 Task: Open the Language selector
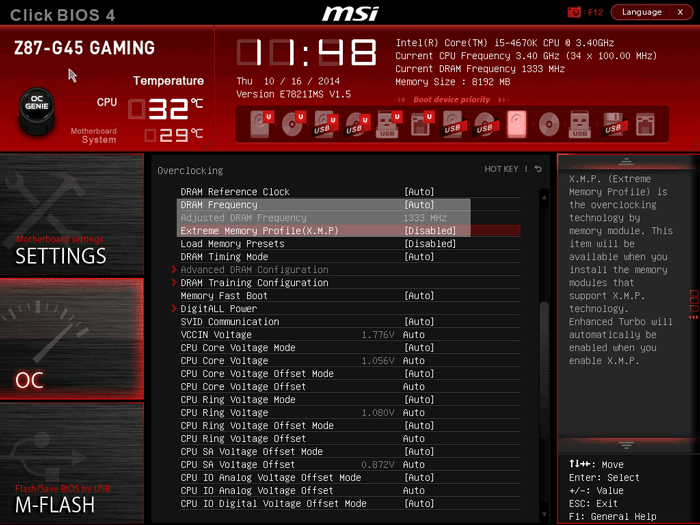click(642, 12)
